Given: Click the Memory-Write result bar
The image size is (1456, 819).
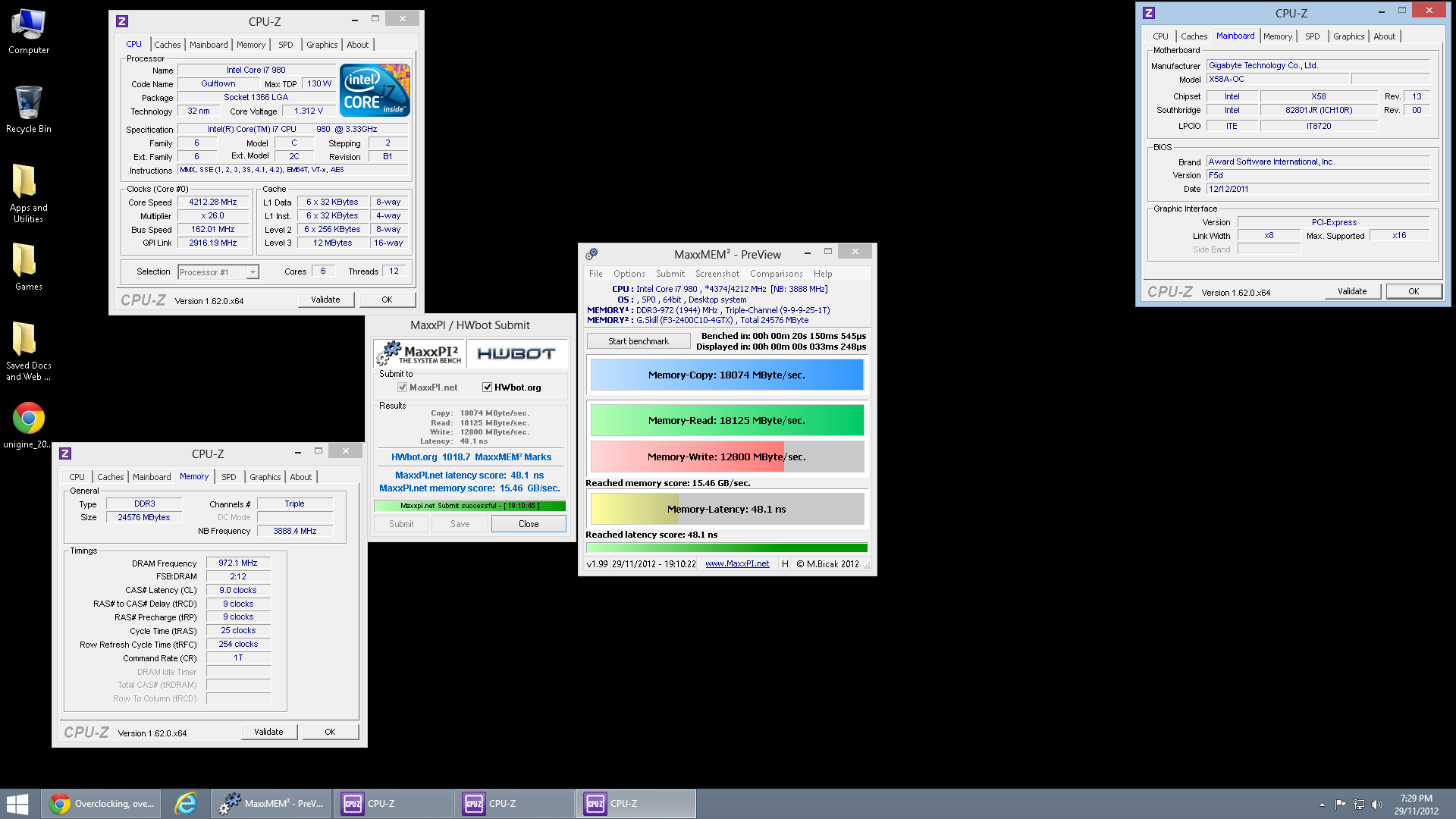Looking at the screenshot, I should click(x=726, y=457).
